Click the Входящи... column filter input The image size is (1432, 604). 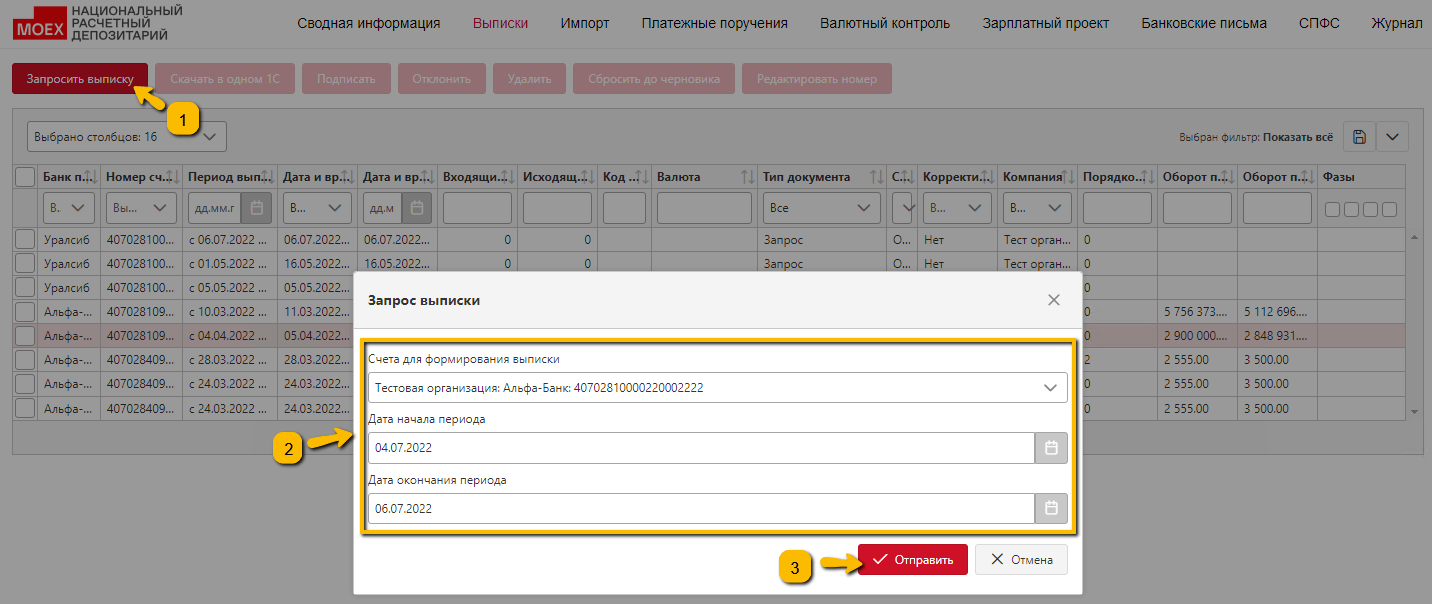(x=477, y=208)
